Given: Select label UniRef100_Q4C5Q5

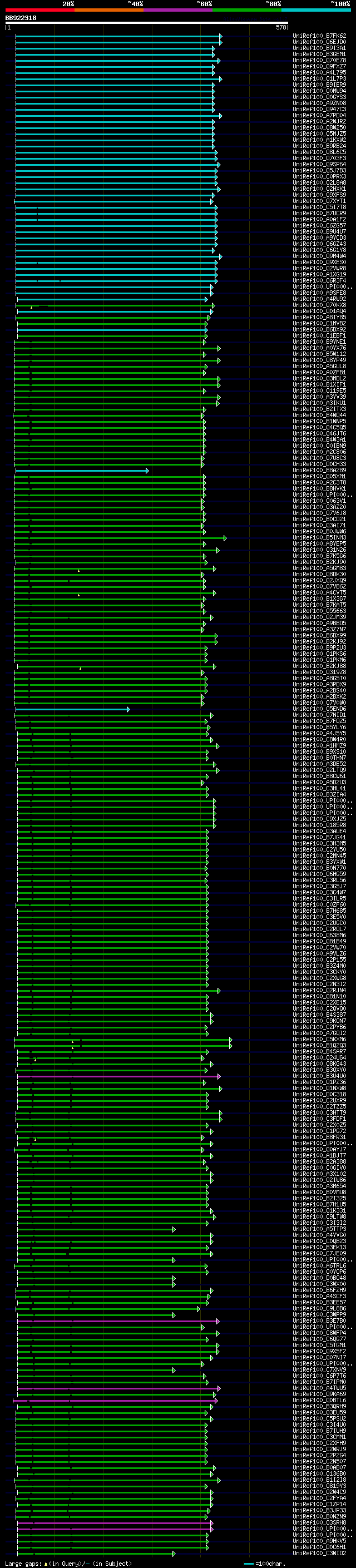Looking at the screenshot, I should 319,428.
